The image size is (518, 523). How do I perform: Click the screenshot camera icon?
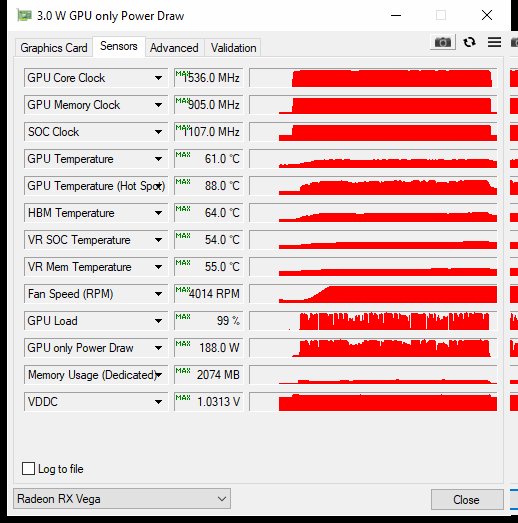pos(443,42)
